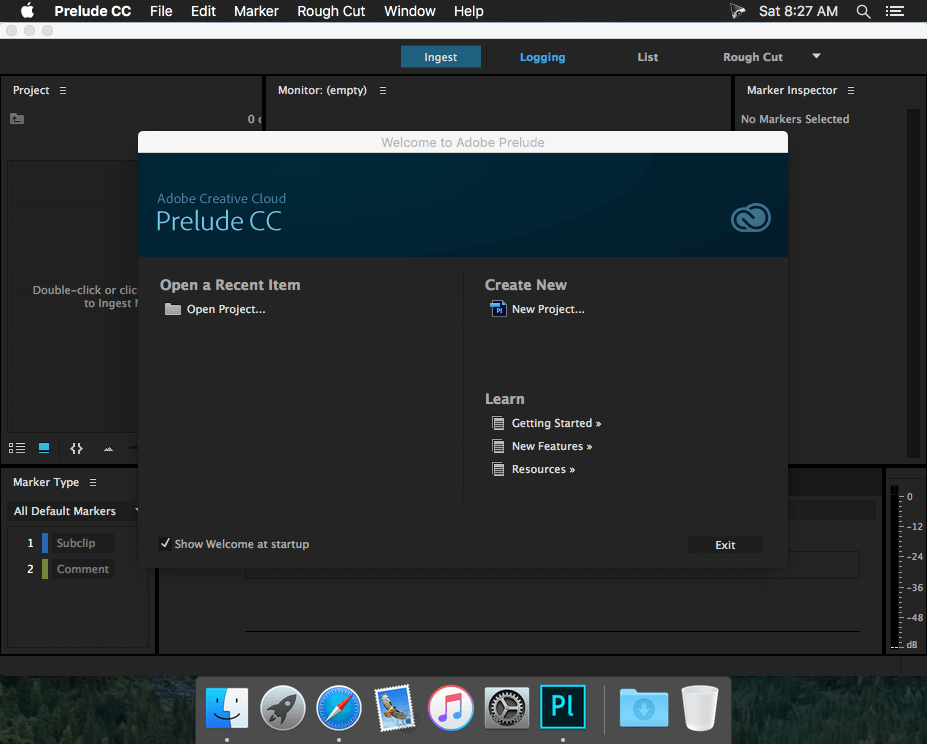Click the zoom-out mountain icon in Project panel

(x=108, y=449)
